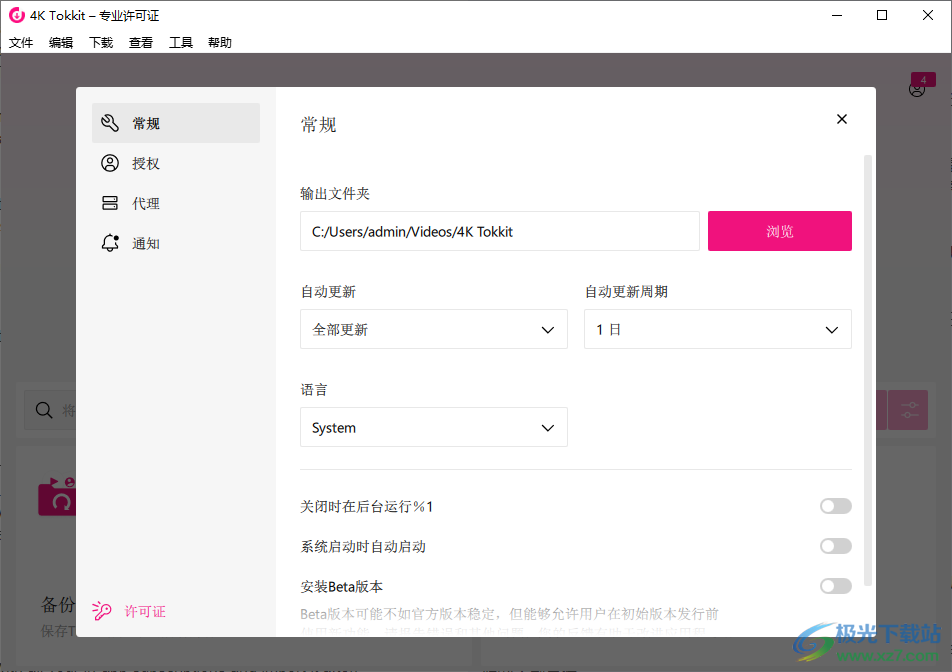Click the 关闭时在后台运行%1 text

367,507
